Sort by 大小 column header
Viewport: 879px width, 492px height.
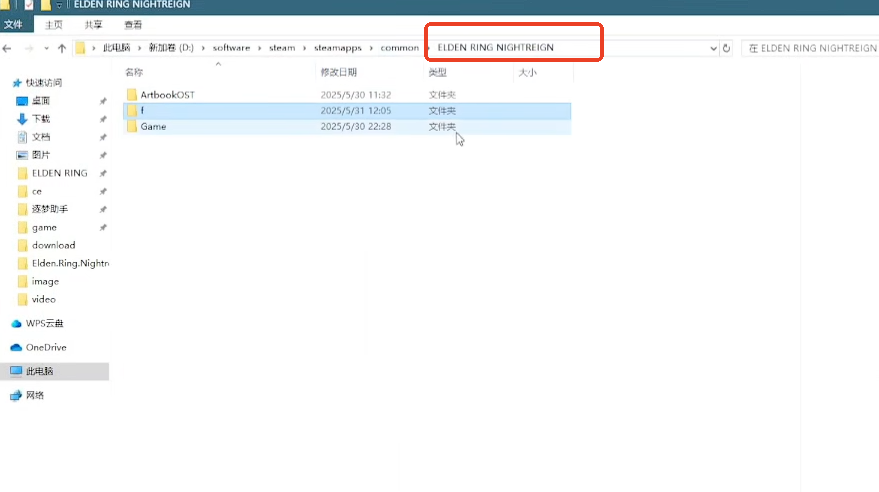(x=527, y=72)
